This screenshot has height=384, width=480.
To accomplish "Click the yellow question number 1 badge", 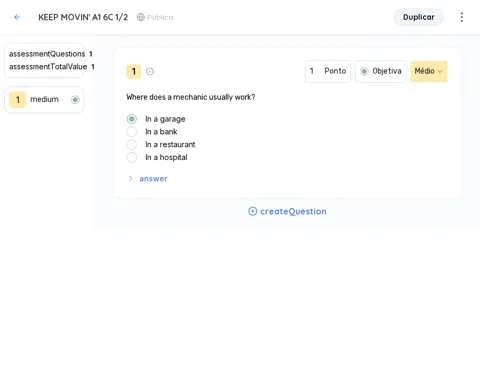I will click(134, 71).
